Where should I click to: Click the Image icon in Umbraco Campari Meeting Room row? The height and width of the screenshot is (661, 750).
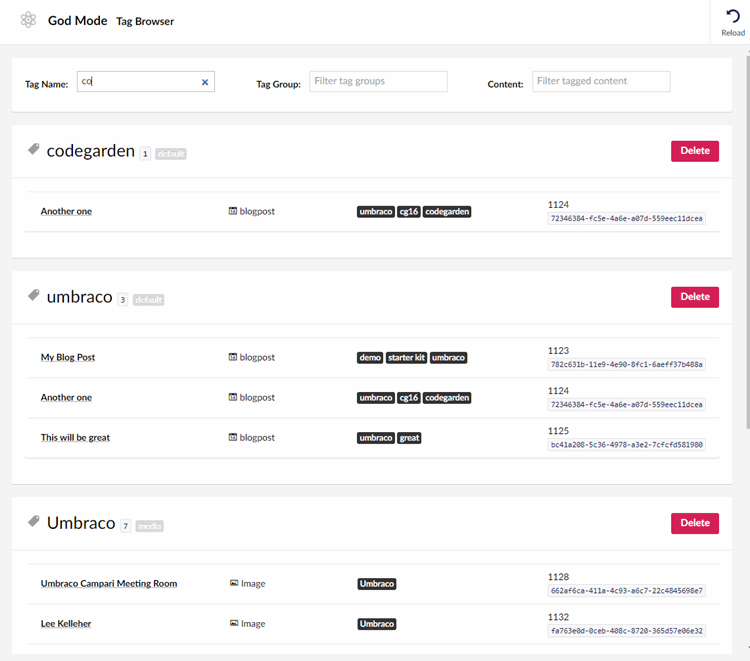point(234,583)
